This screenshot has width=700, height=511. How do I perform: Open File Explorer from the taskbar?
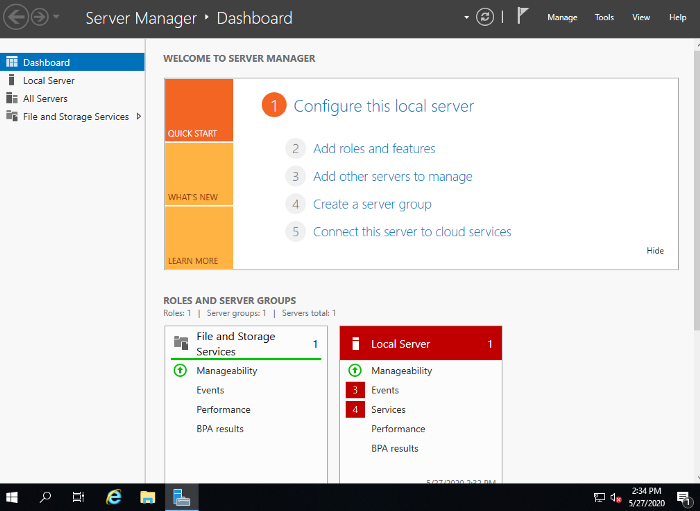click(147, 497)
